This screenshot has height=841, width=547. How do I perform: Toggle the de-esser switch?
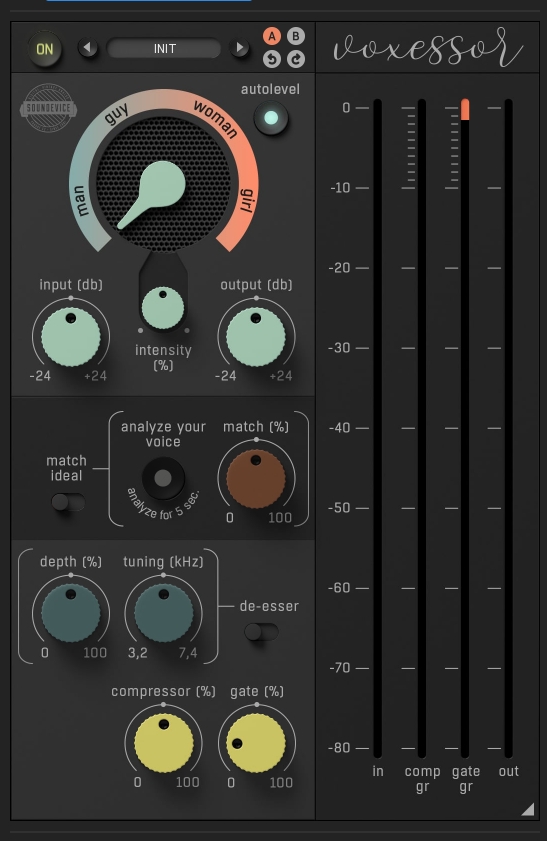click(261, 632)
